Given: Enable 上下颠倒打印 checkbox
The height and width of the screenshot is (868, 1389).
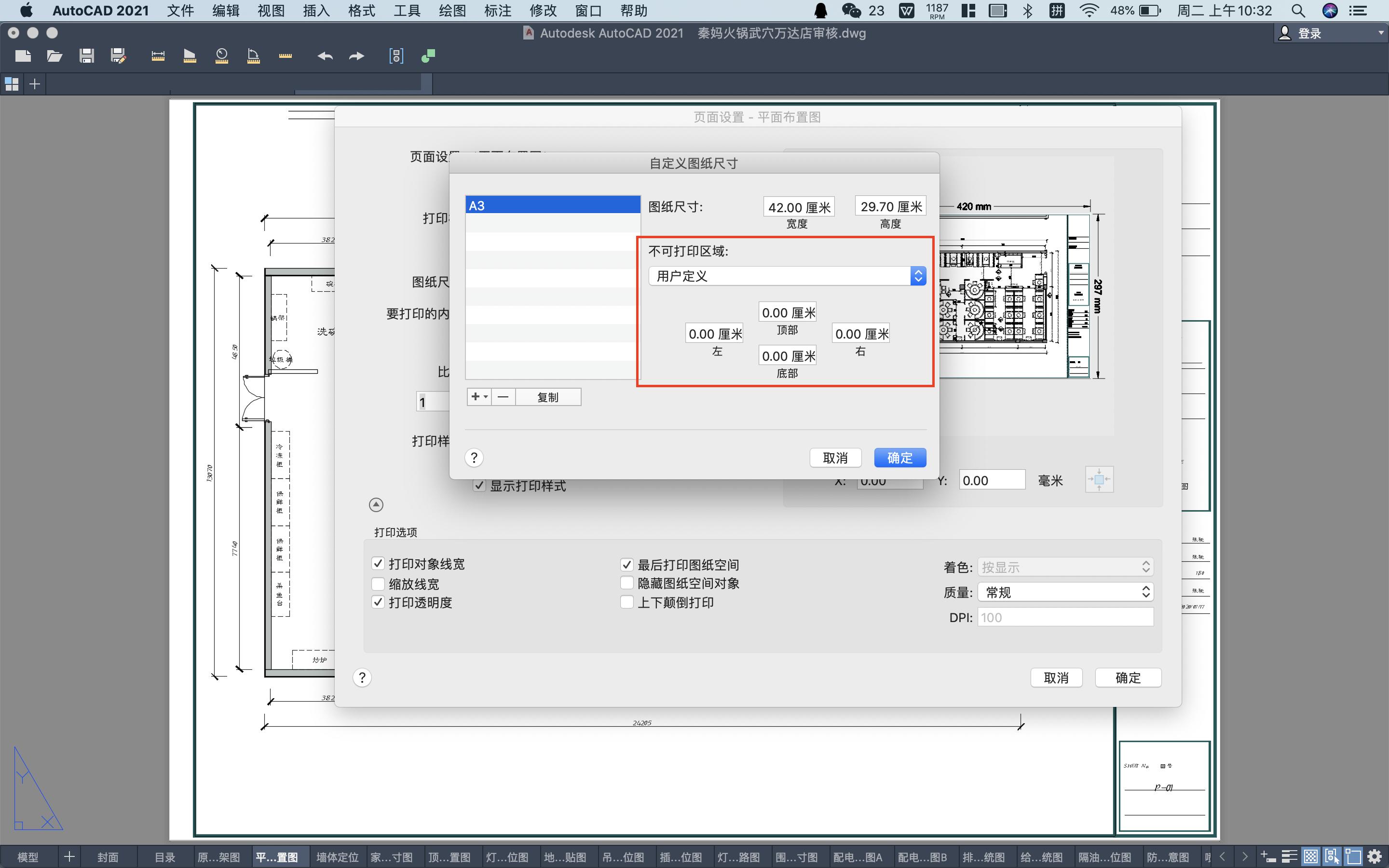Looking at the screenshot, I should pyautogui.click(x=627, y=602).
